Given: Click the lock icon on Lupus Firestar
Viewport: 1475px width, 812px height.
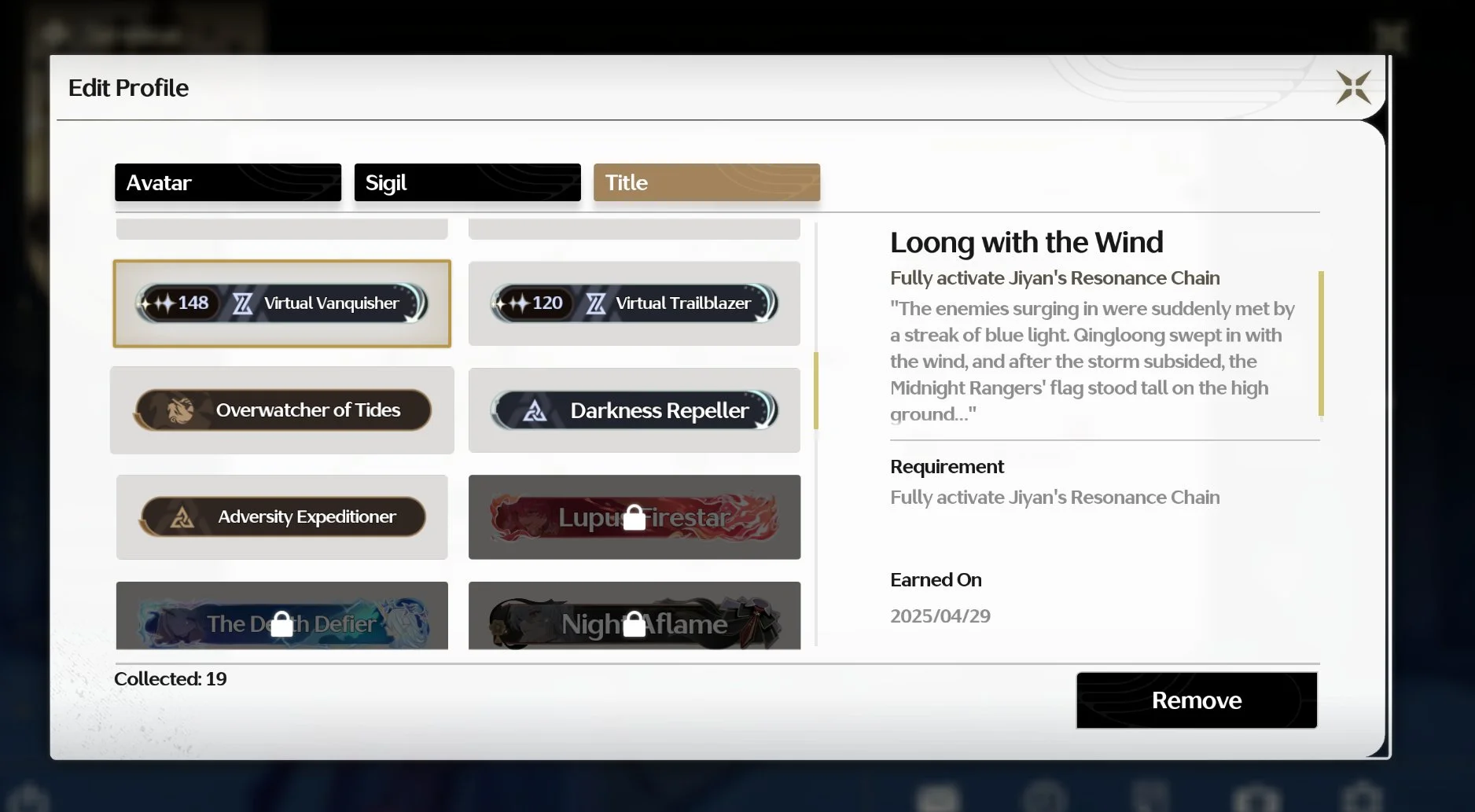Looking at the screenshot, I should pos(634,518).
